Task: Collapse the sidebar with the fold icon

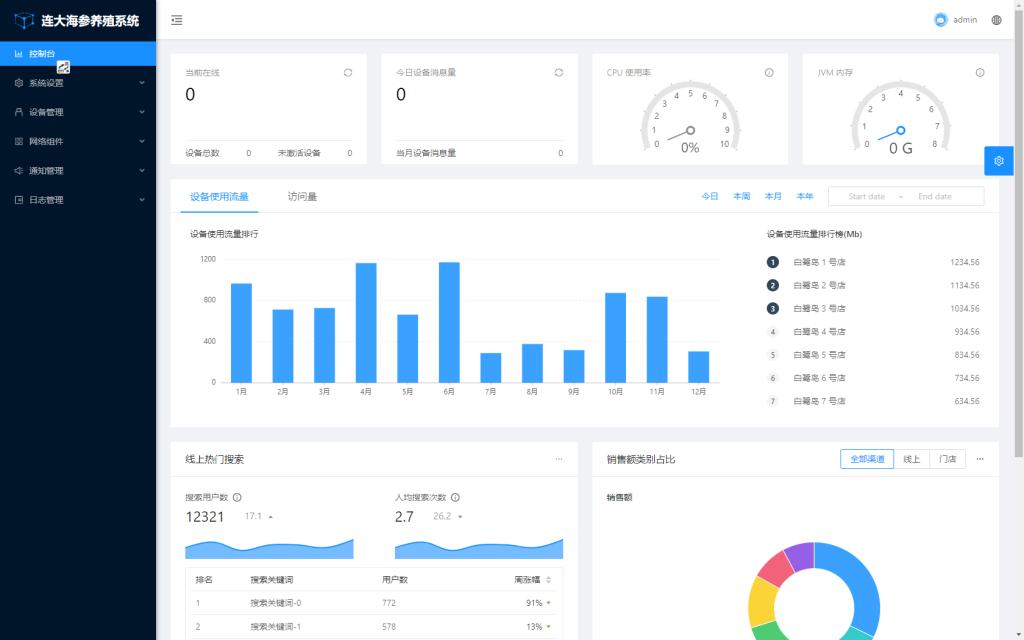Action: tap(176, 20)
